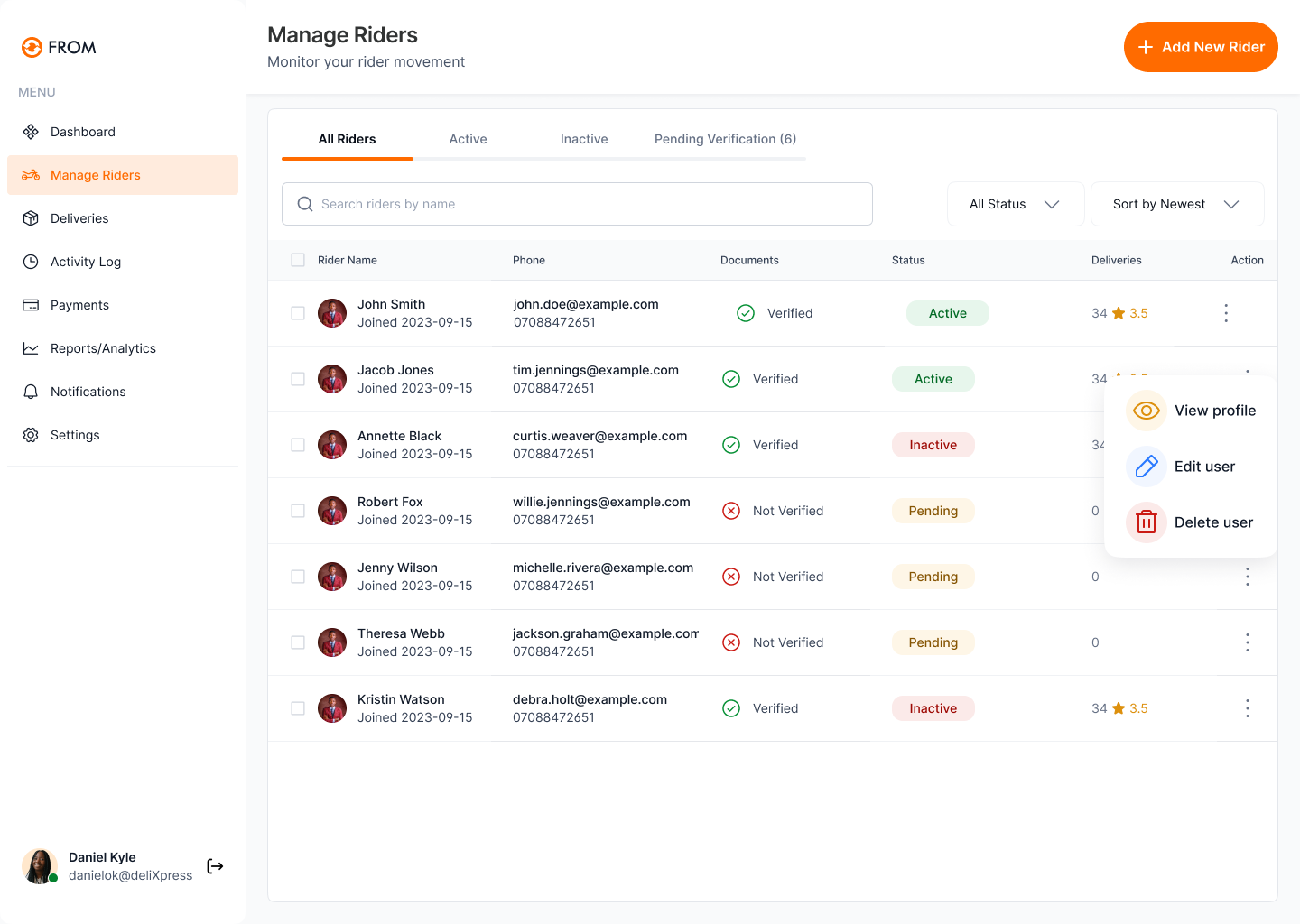This screenshot has height=924, width=1300.
Task: Open three-dot action menu for John Smith
Action: (x=1225, y=313)
